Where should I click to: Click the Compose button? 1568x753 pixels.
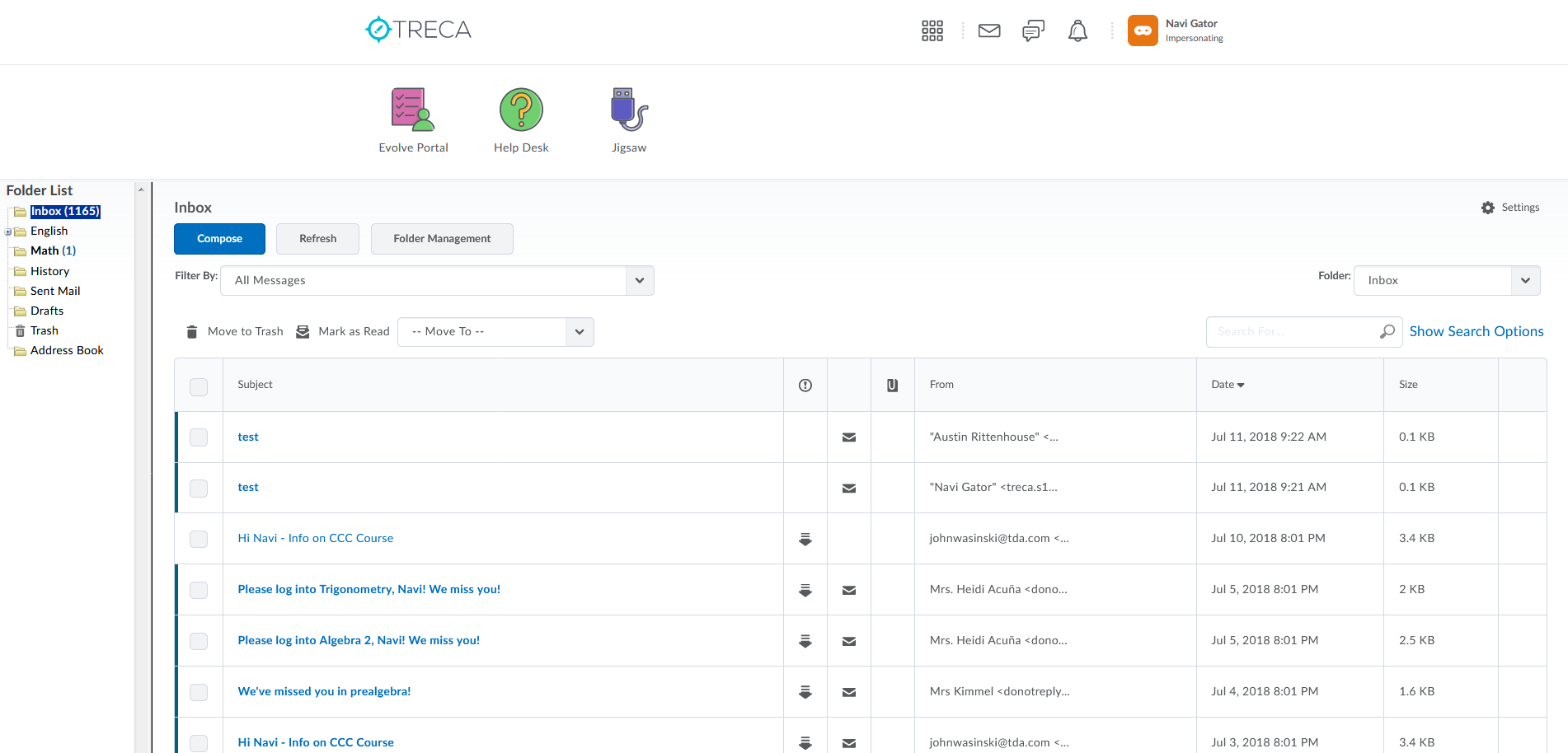(219, 239)
